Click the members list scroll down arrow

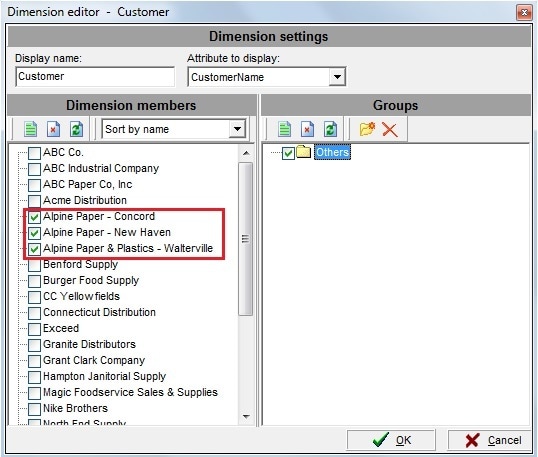point(246,417)
